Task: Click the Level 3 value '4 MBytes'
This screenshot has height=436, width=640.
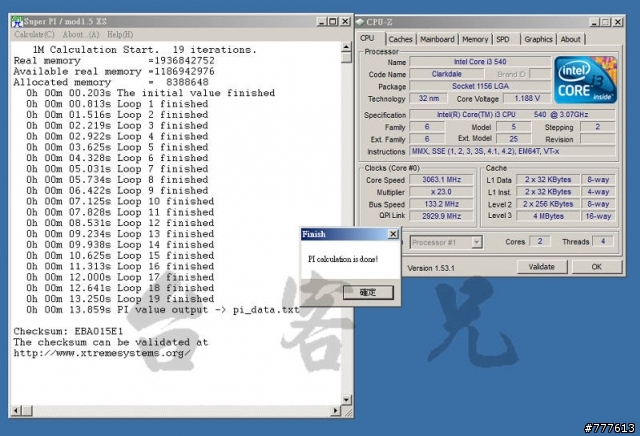Action: pos(548,216)
